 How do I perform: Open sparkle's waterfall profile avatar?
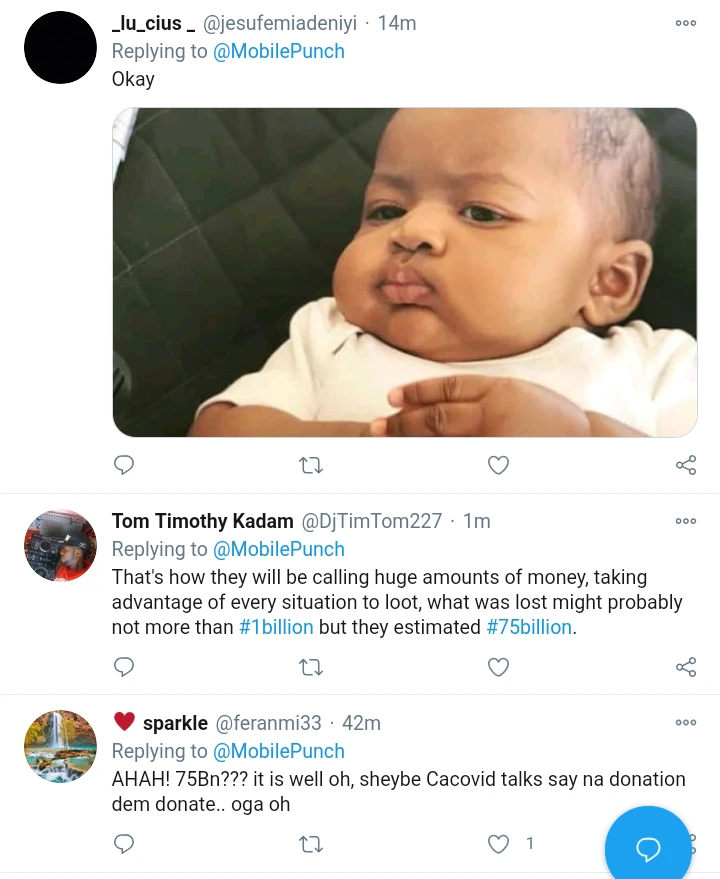pos(60,748)
